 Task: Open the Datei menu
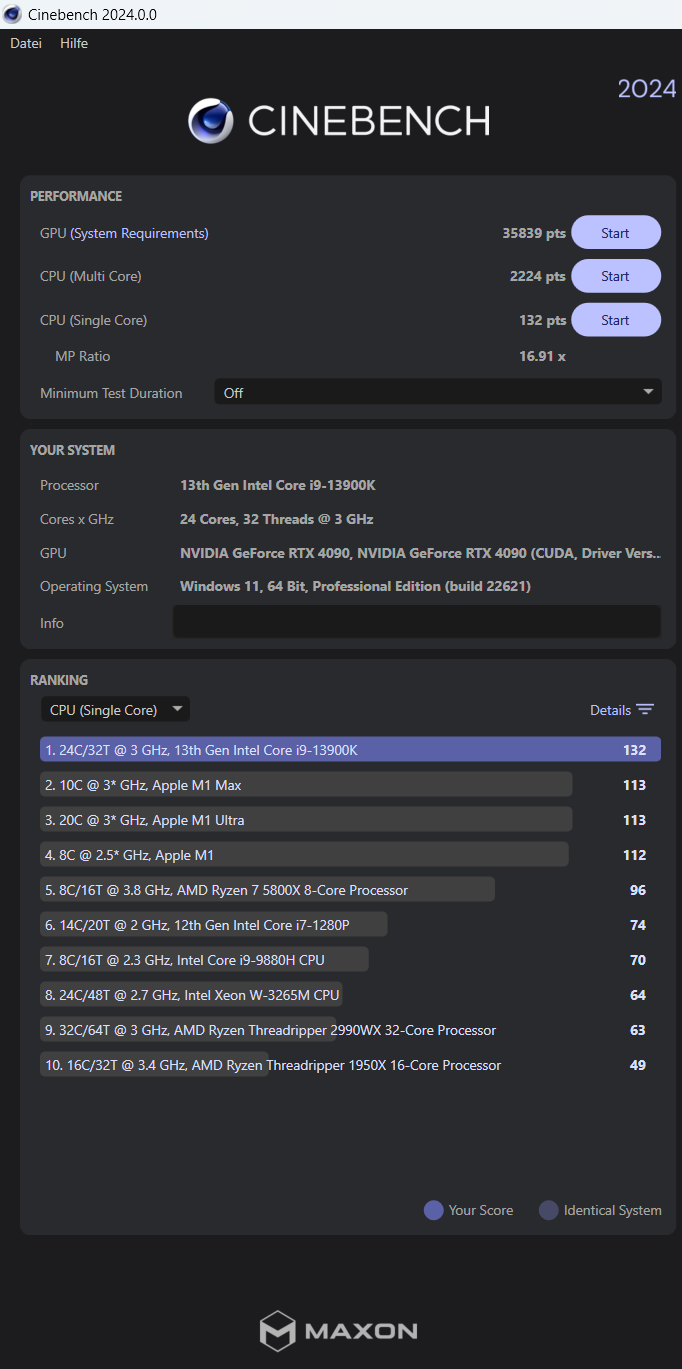click(x=26, y=43)
